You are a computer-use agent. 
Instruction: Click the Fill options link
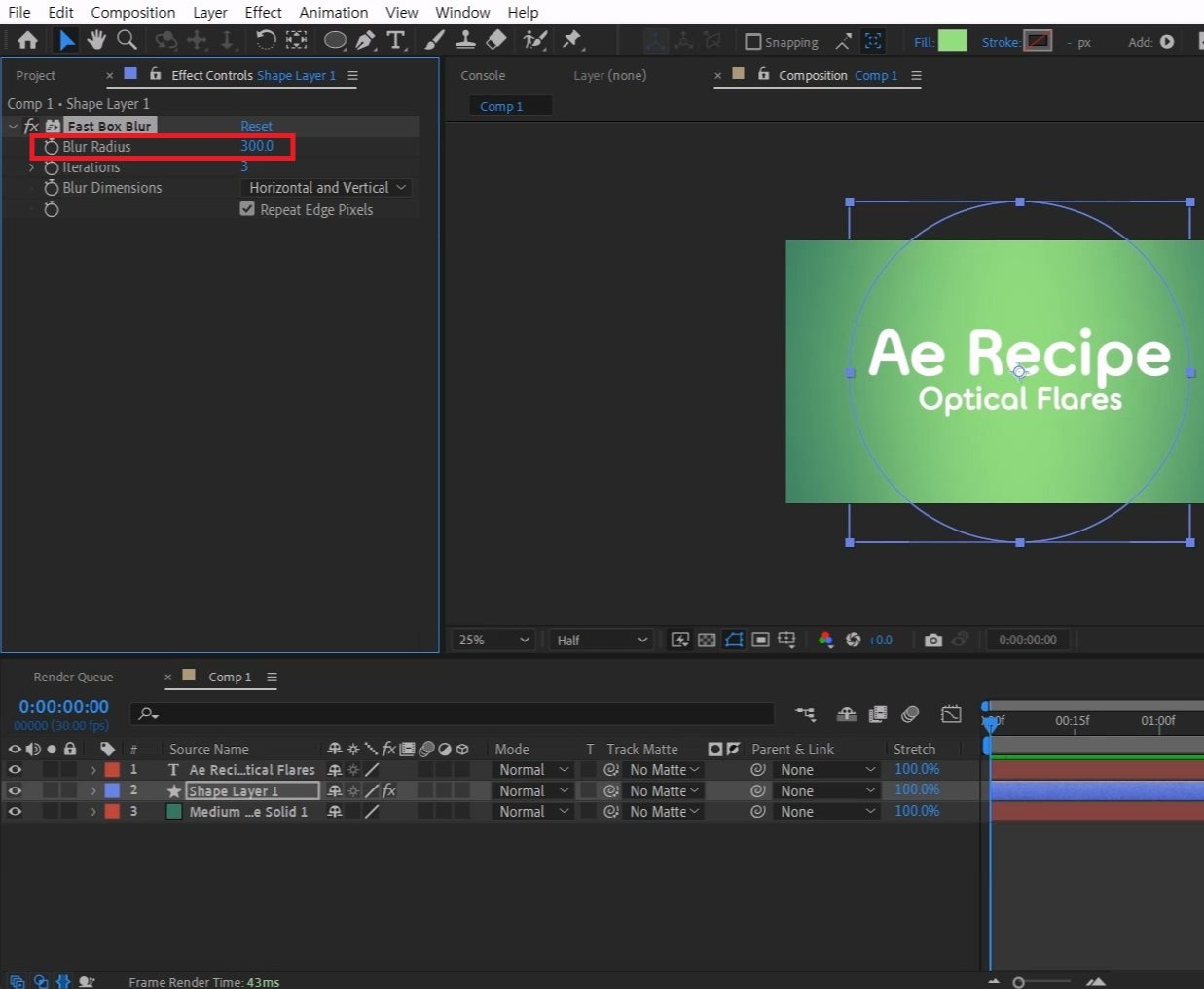coord(924,42)
